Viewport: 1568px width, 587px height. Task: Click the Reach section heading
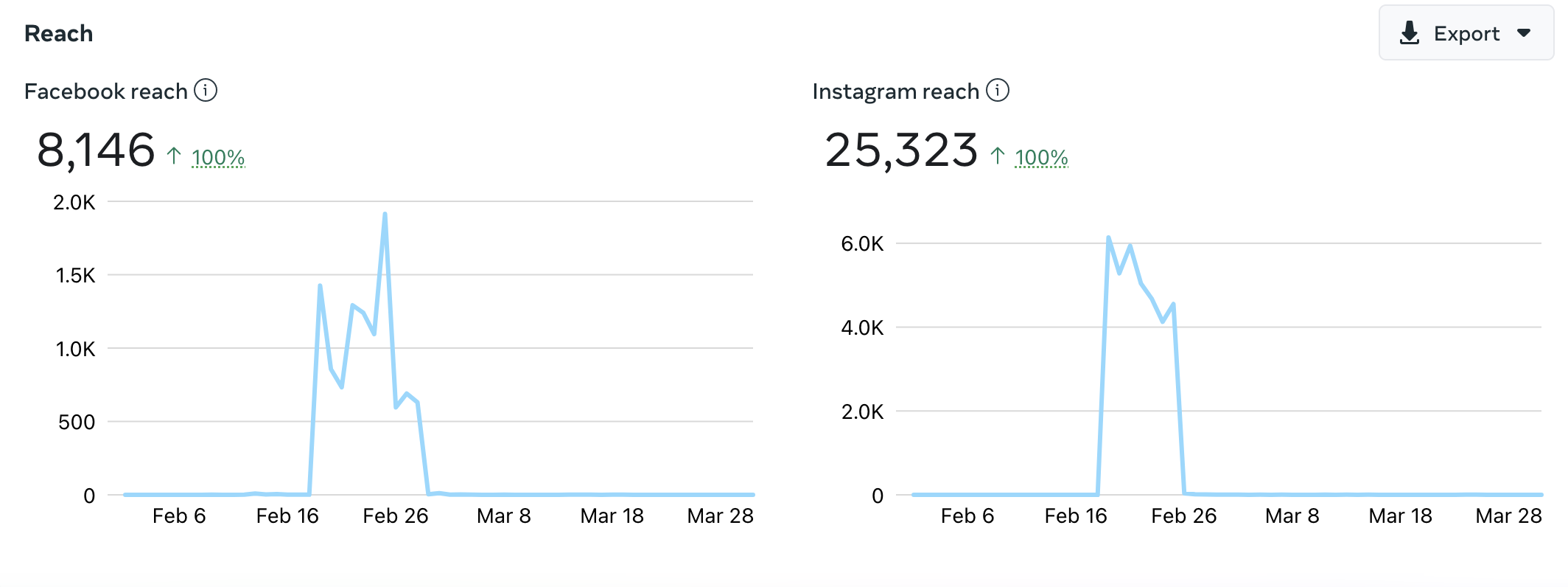tap(59, 34)
